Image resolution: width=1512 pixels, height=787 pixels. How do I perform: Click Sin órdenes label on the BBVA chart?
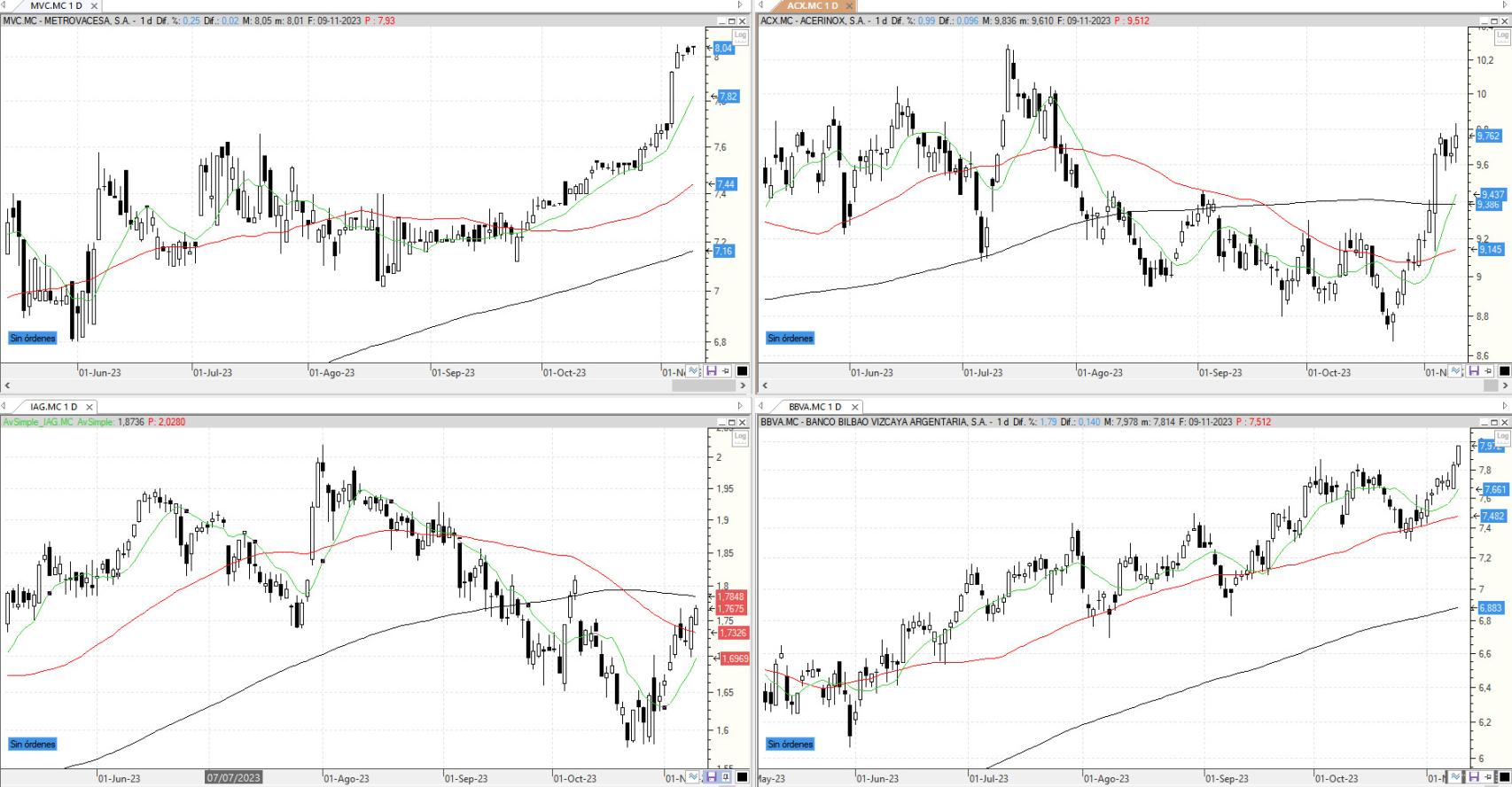coord(791,744)
